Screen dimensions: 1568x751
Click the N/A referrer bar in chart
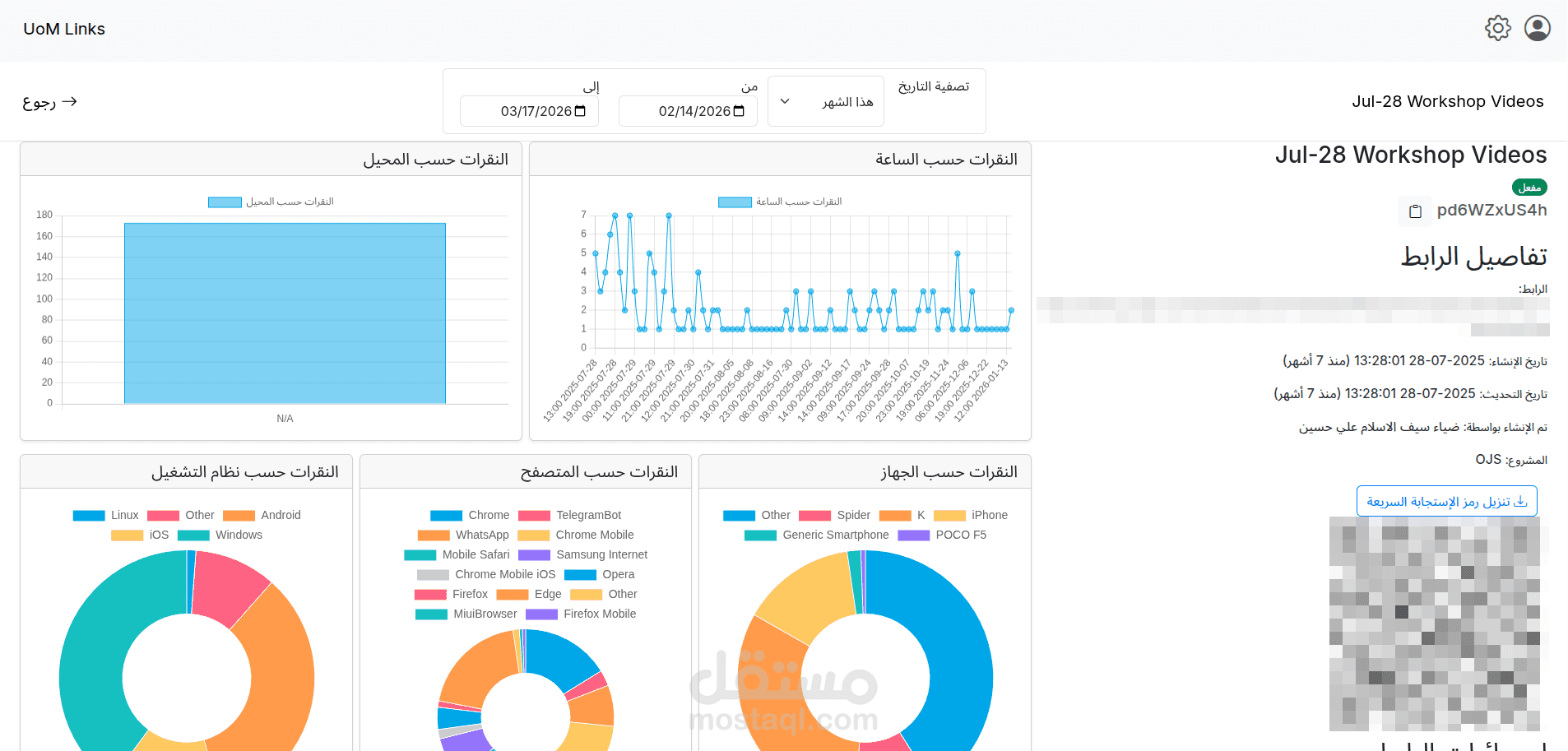click(x=285, y=313)
